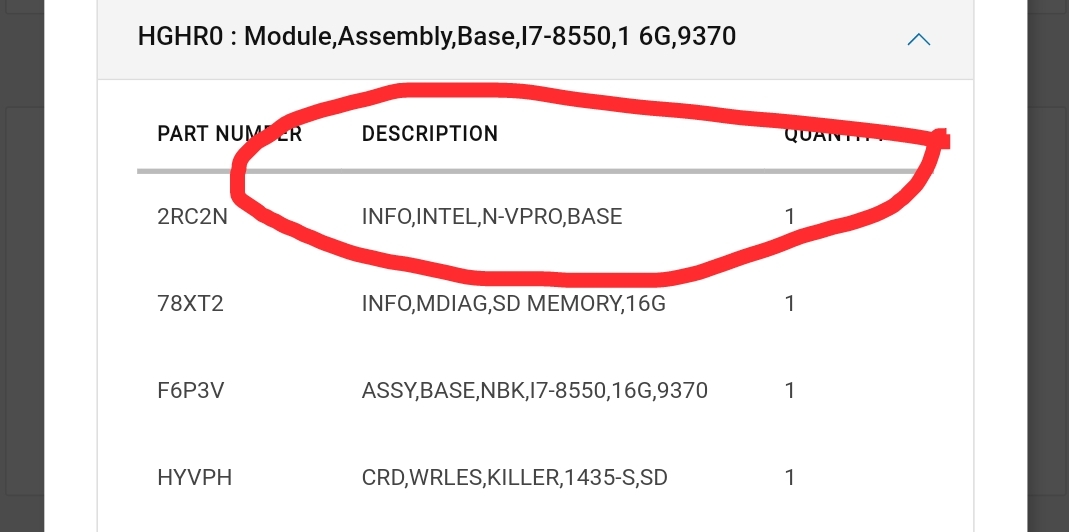Click the quantity value for 78XT2

coord(790,303)
